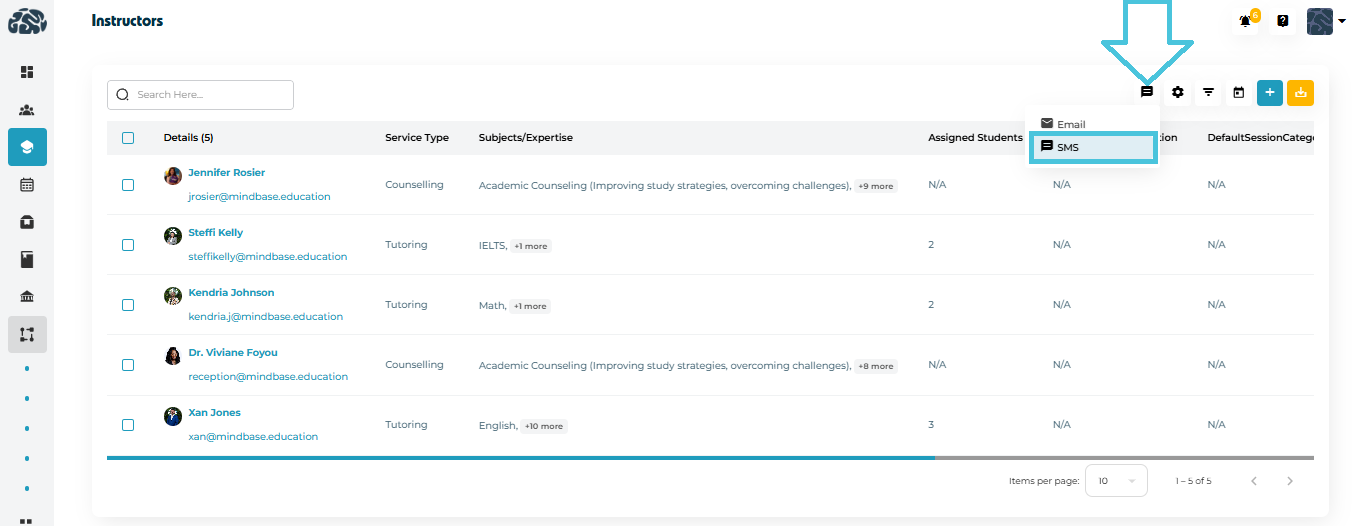The height and width of the screenshot is (526, 1362).
Task: Open Kendria Johnson's profile link
Action: coord(231,293)
